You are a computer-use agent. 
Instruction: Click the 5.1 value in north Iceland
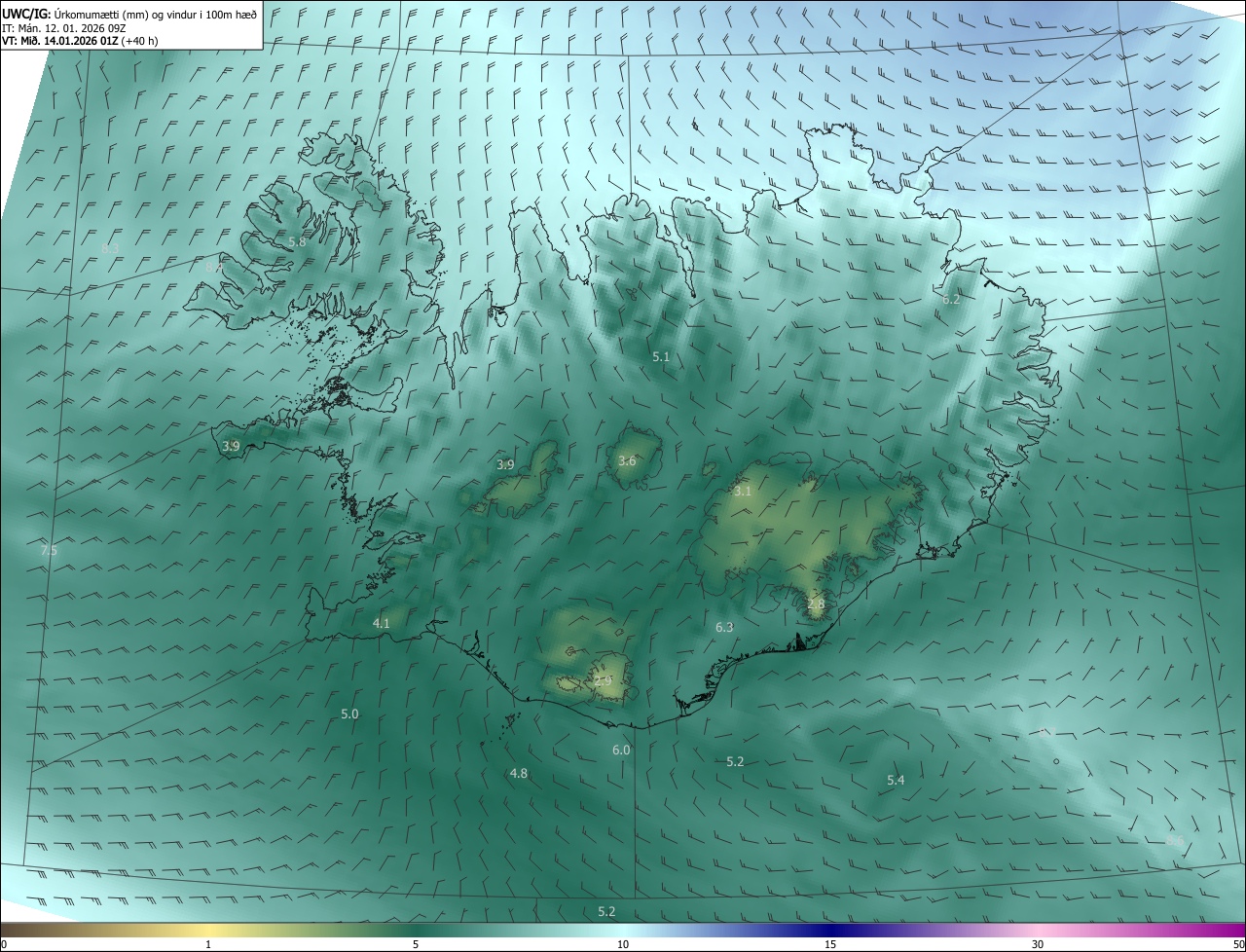point(661,357)
